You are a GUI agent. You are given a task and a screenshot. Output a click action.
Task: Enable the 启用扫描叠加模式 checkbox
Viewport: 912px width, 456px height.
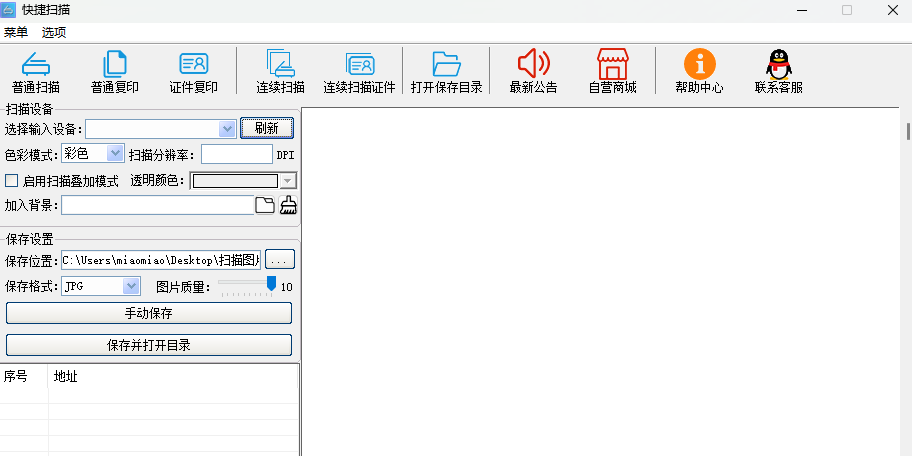pyautogui.click(x=12, y=181)
